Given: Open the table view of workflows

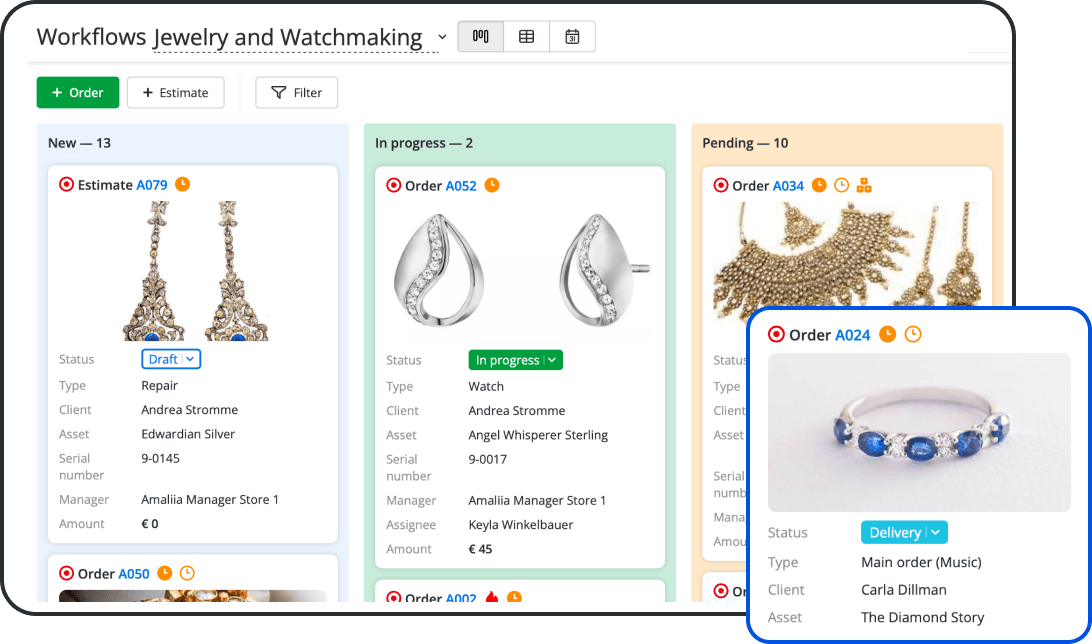Looking at the screenshot, I should (x=526, y=36).
